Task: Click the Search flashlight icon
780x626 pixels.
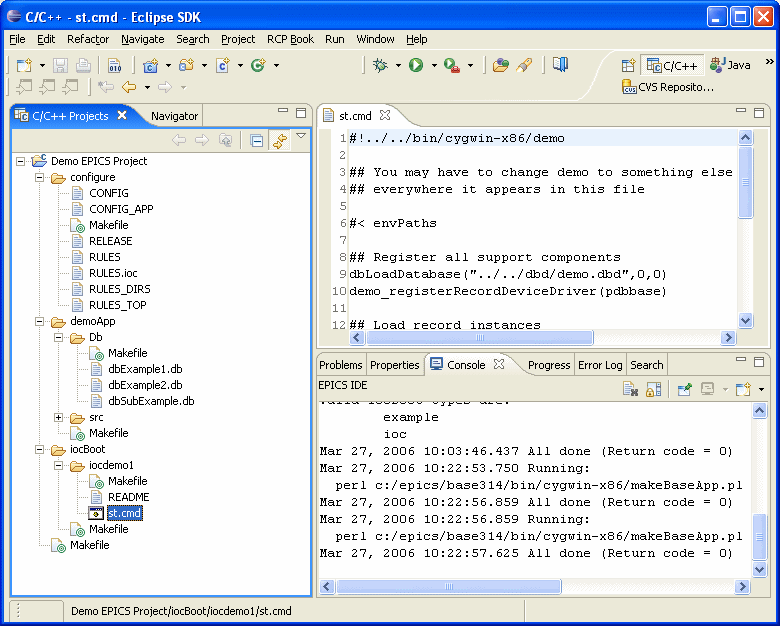Action: tap(524, 65)
